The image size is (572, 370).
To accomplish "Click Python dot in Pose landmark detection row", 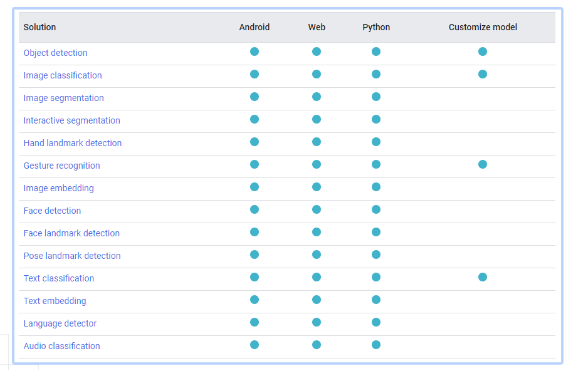I will point(376,255).
